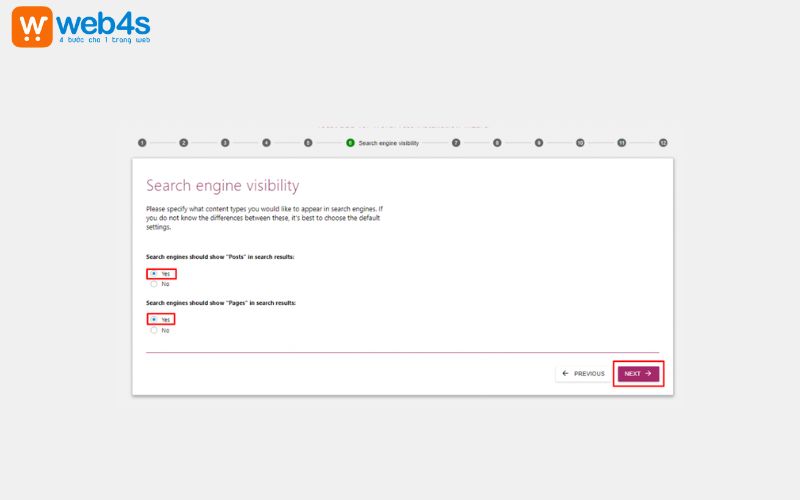Advance to step 7 circle
This screenshot has height=500, width=800.
pyautogui.click(x=456, y=143)
